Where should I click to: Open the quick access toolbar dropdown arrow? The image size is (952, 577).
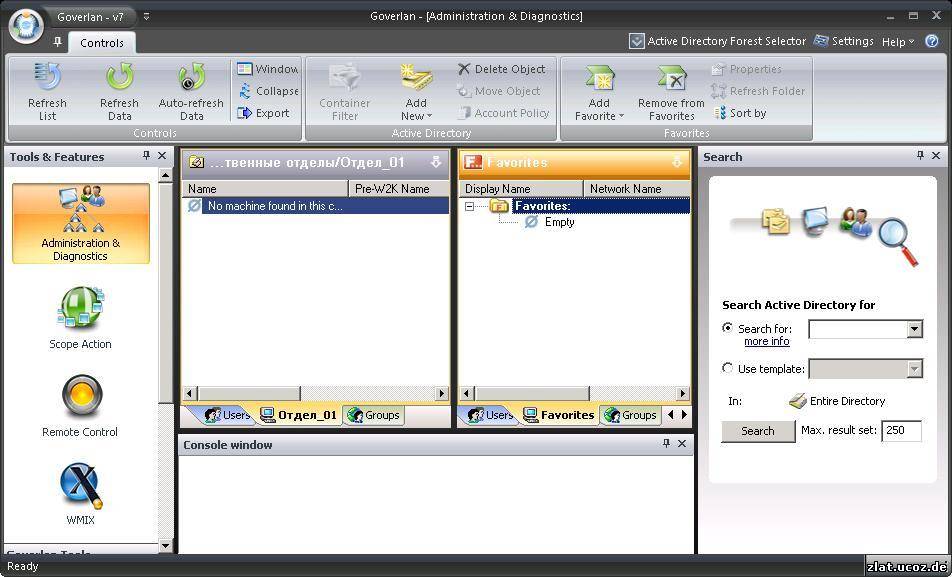click(146, 16)
